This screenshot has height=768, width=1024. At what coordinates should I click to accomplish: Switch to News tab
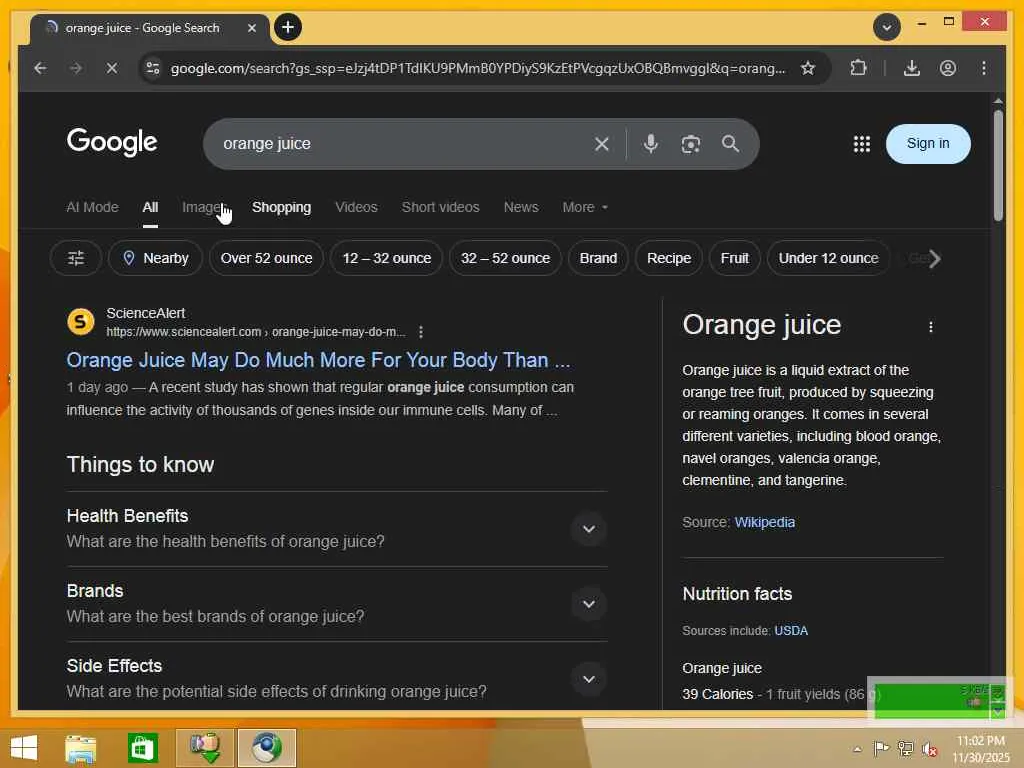coord(520,207)
